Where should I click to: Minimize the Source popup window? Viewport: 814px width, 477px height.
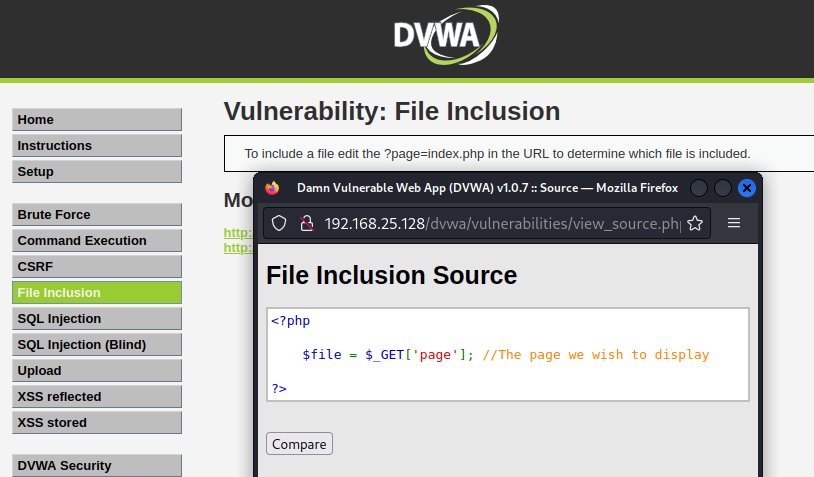click(x=699, y=188)
